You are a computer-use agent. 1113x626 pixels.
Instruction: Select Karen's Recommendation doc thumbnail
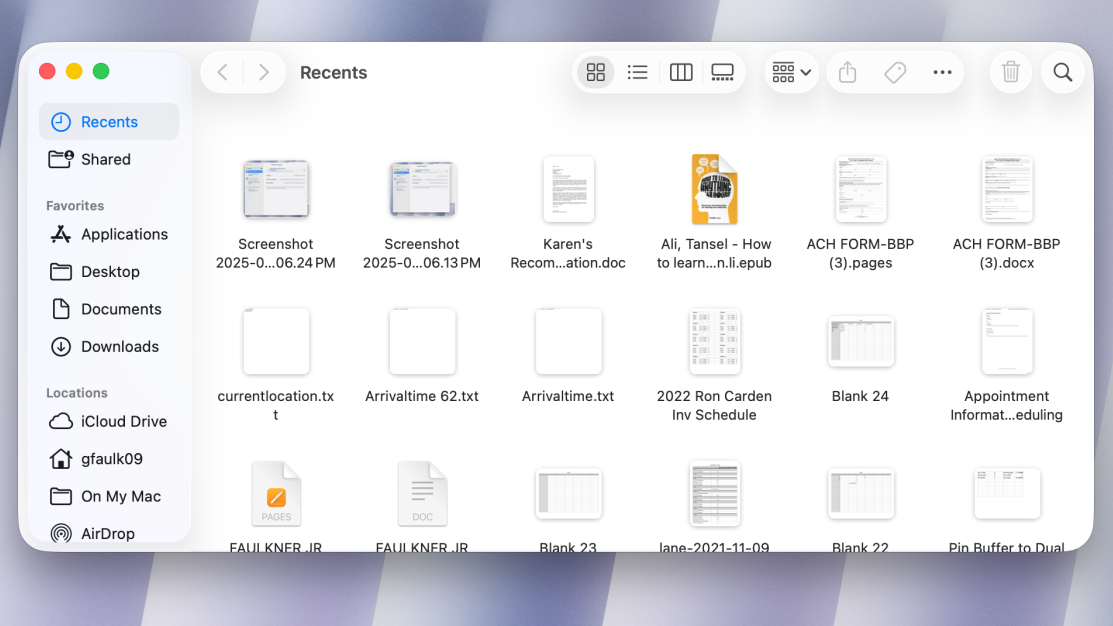pos(569,190)
